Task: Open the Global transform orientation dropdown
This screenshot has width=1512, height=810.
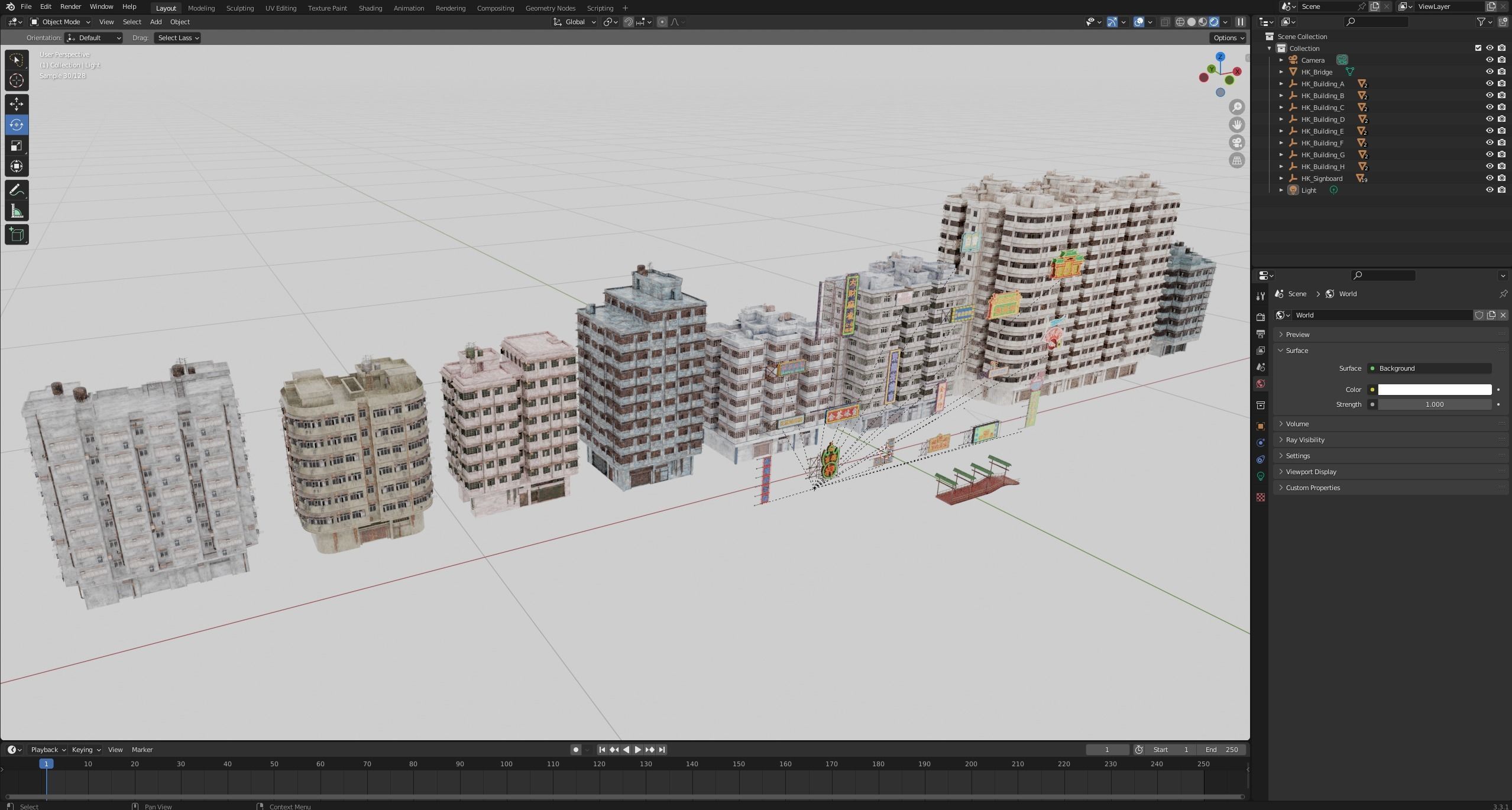Action: coord(575,22)
